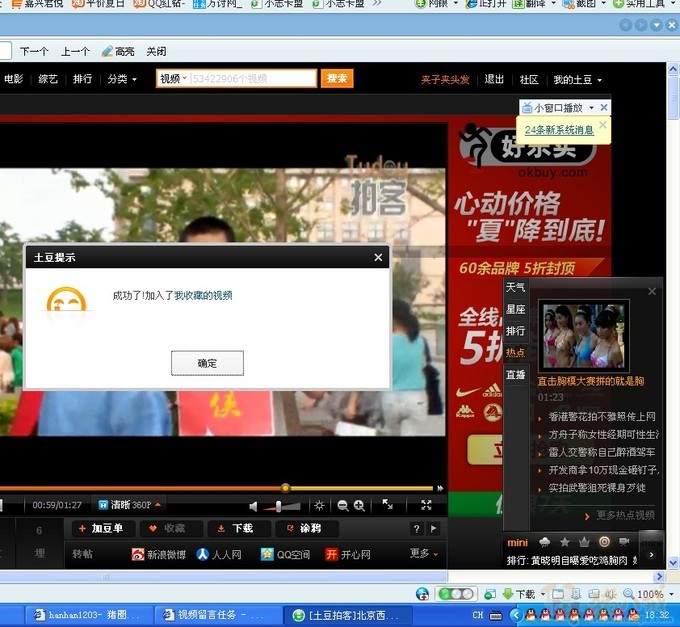Screen dimensions: 680x627
Task: Dismiss the system message notification popup
Action: 602,125
